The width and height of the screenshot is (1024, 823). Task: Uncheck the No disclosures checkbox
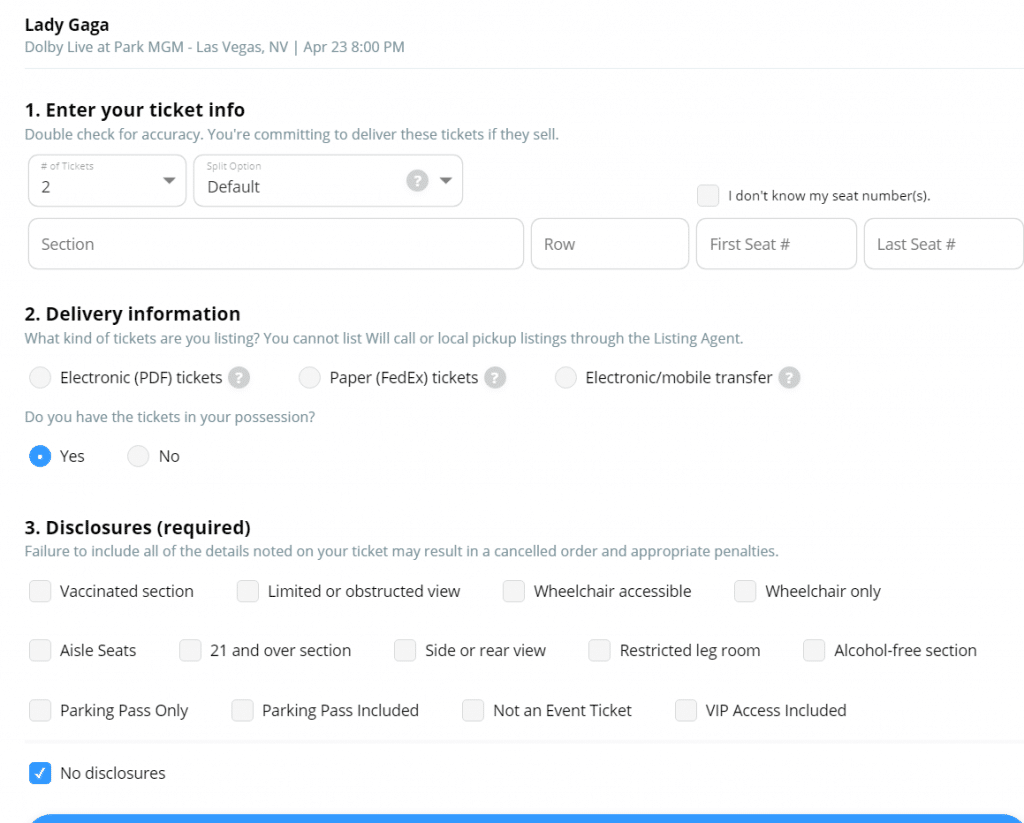(x=40, y=773)
